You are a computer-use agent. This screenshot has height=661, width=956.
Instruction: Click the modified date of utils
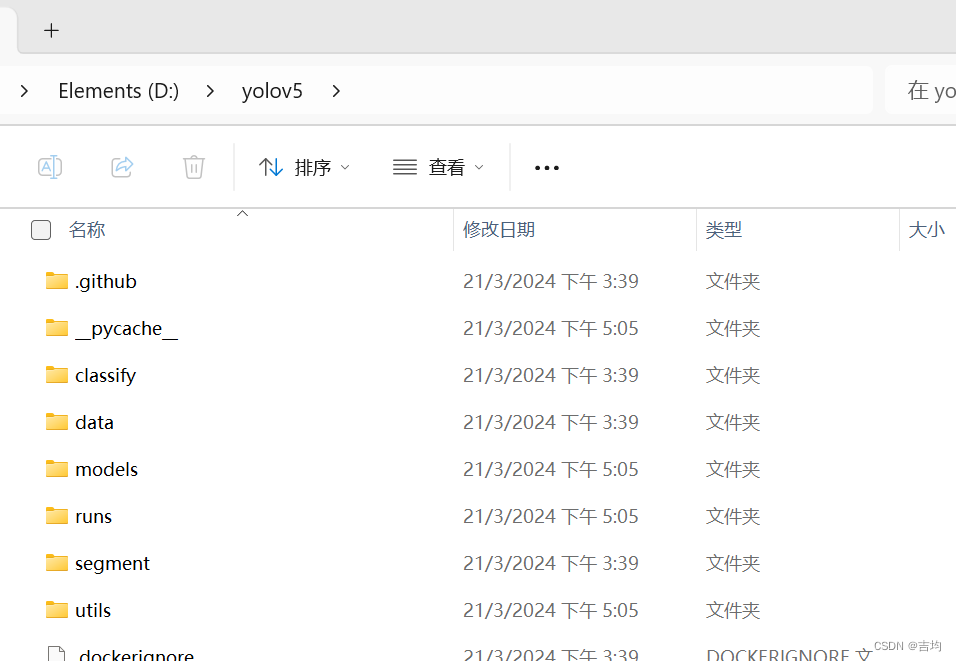coord(551,610)
